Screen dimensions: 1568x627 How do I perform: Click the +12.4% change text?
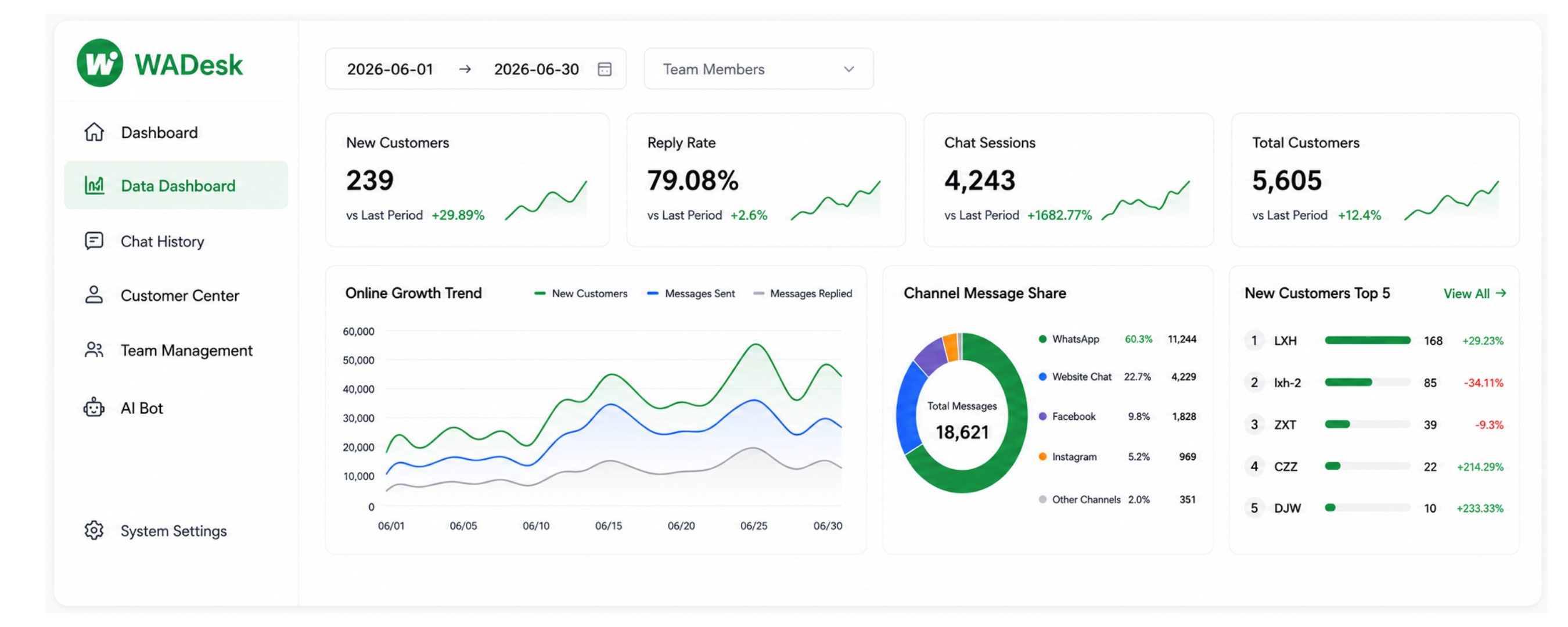click(x=1359, y=215)
